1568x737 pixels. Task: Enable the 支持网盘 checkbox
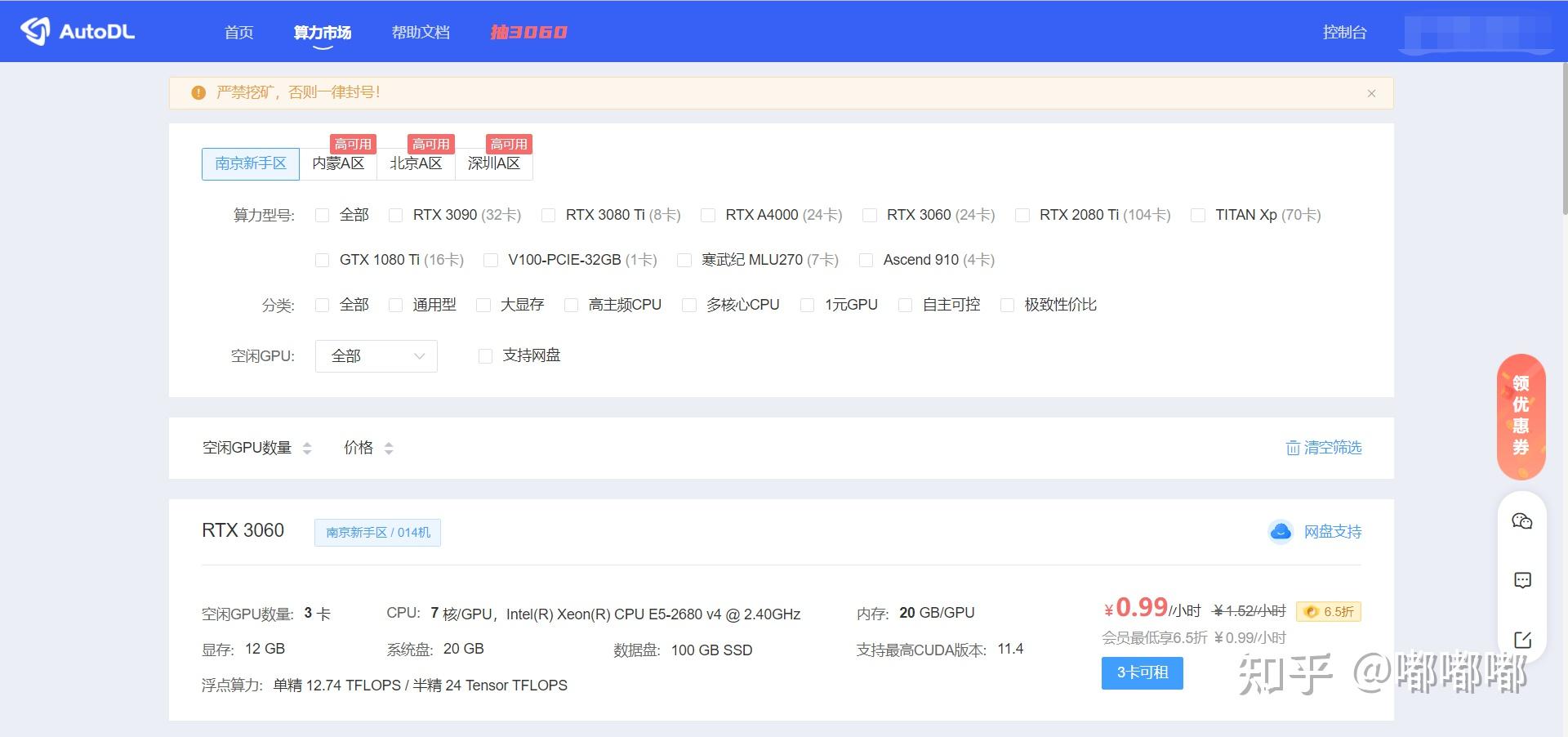(x=485, y=356)
